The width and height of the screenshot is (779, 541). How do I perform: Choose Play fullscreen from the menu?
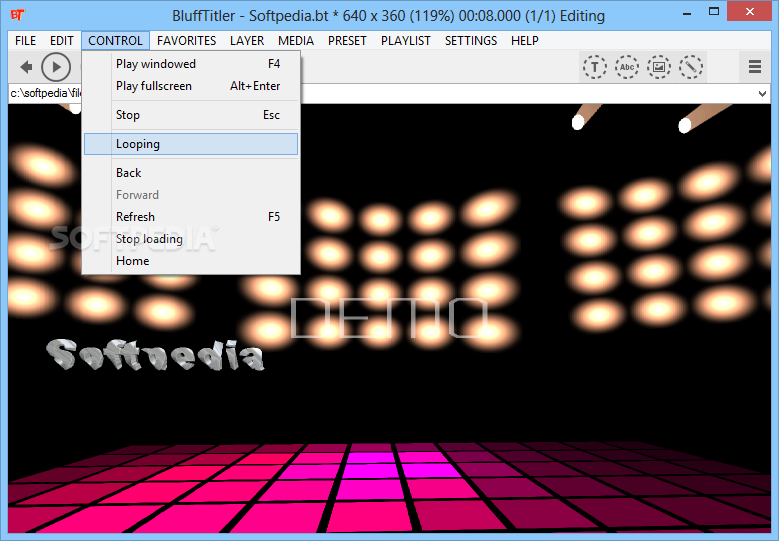point(191,86)
